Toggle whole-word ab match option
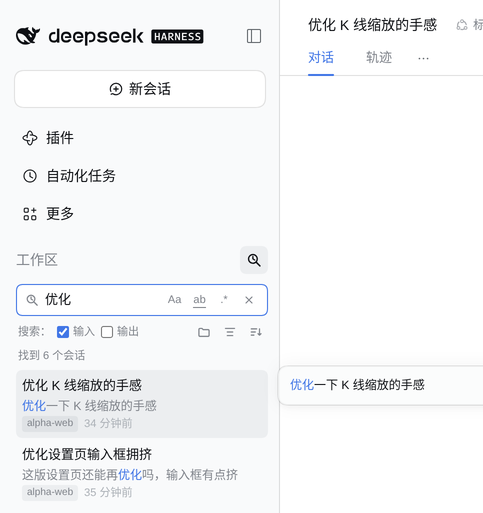Screen dimensions: 483x513 199,300
